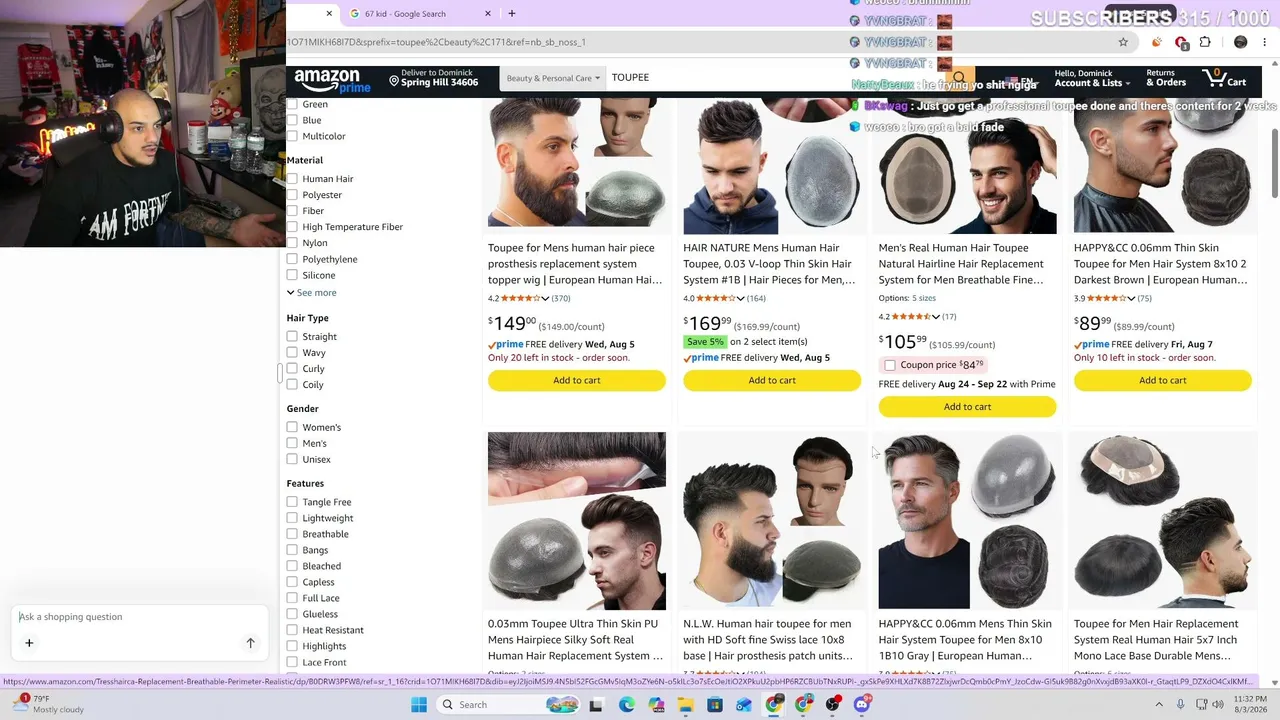Expand See more under Material
Screen dimensions: 1280x720
[312, 293]
